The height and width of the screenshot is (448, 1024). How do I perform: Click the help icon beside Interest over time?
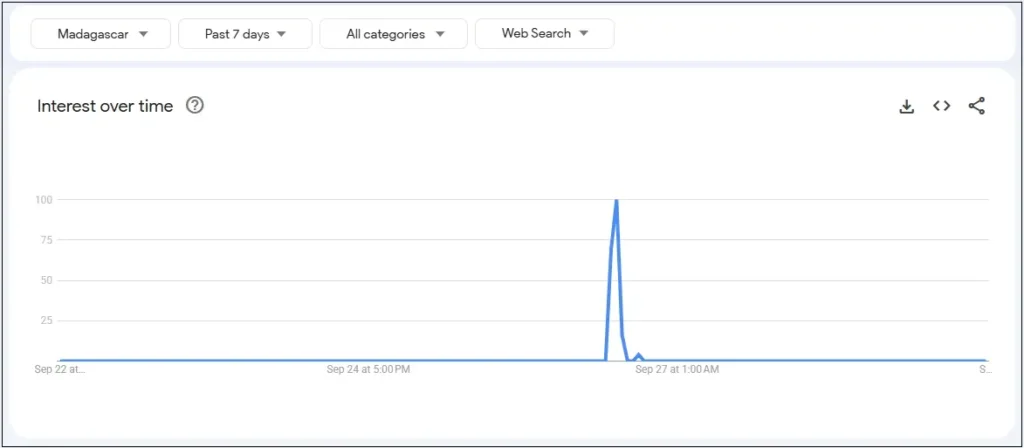click(x=195, y=106)
